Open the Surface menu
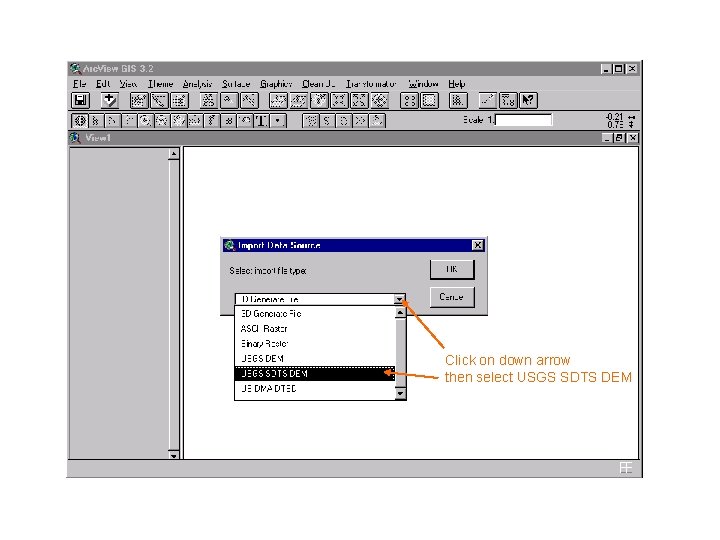Screen dimensions: 720x540 click(236, 84)
